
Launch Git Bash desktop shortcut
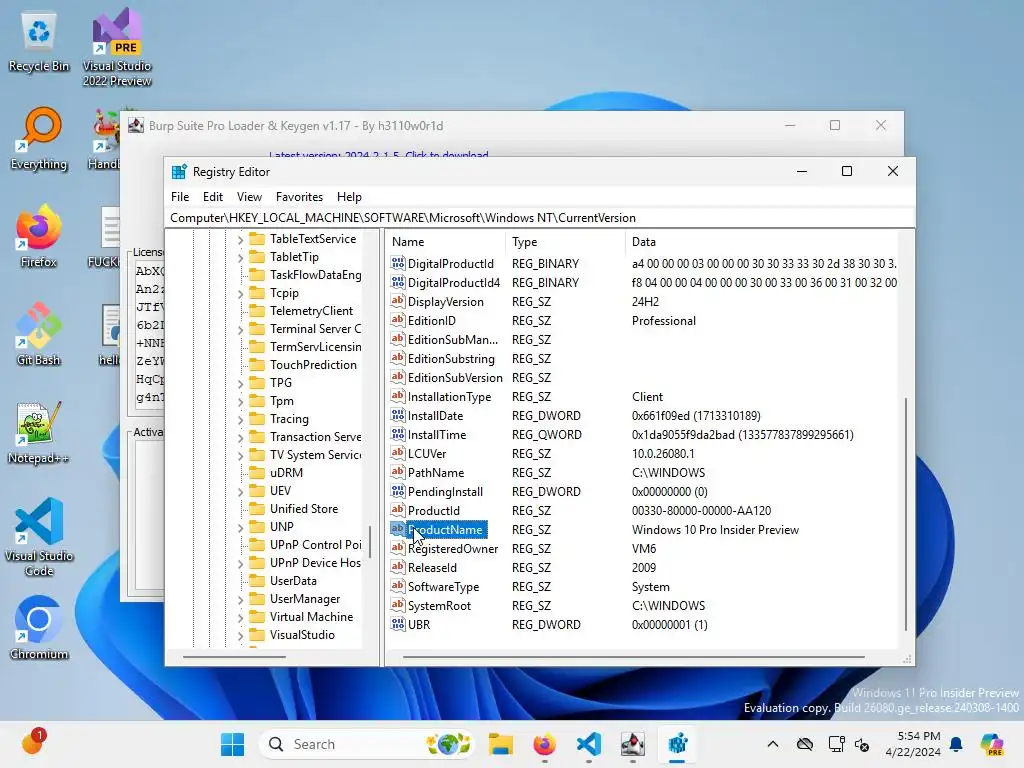tap(39, 334)
